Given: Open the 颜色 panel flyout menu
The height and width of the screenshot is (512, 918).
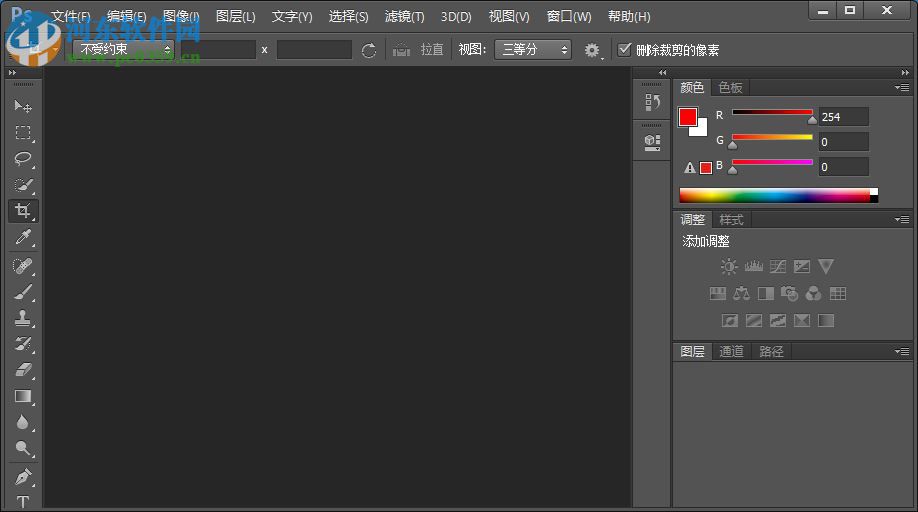Looking at the screenshot, I should [902, 88].
